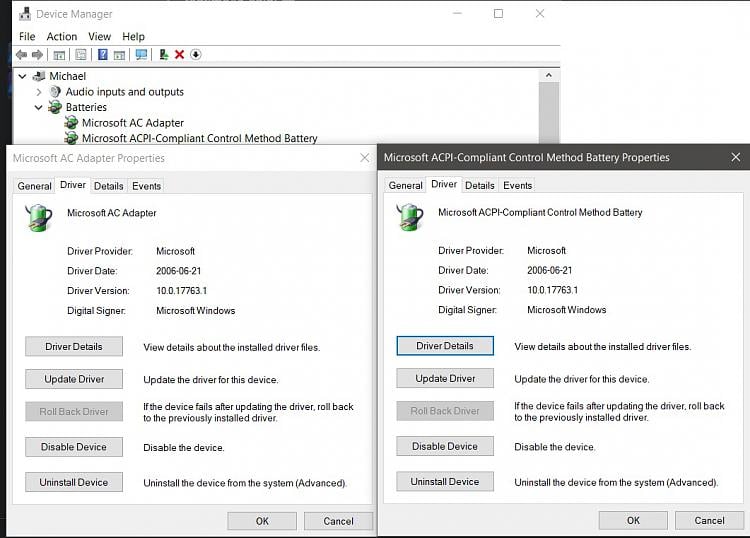
Task: Click the Microsoft AC Adapter tree icon
Action: (71, 123)
